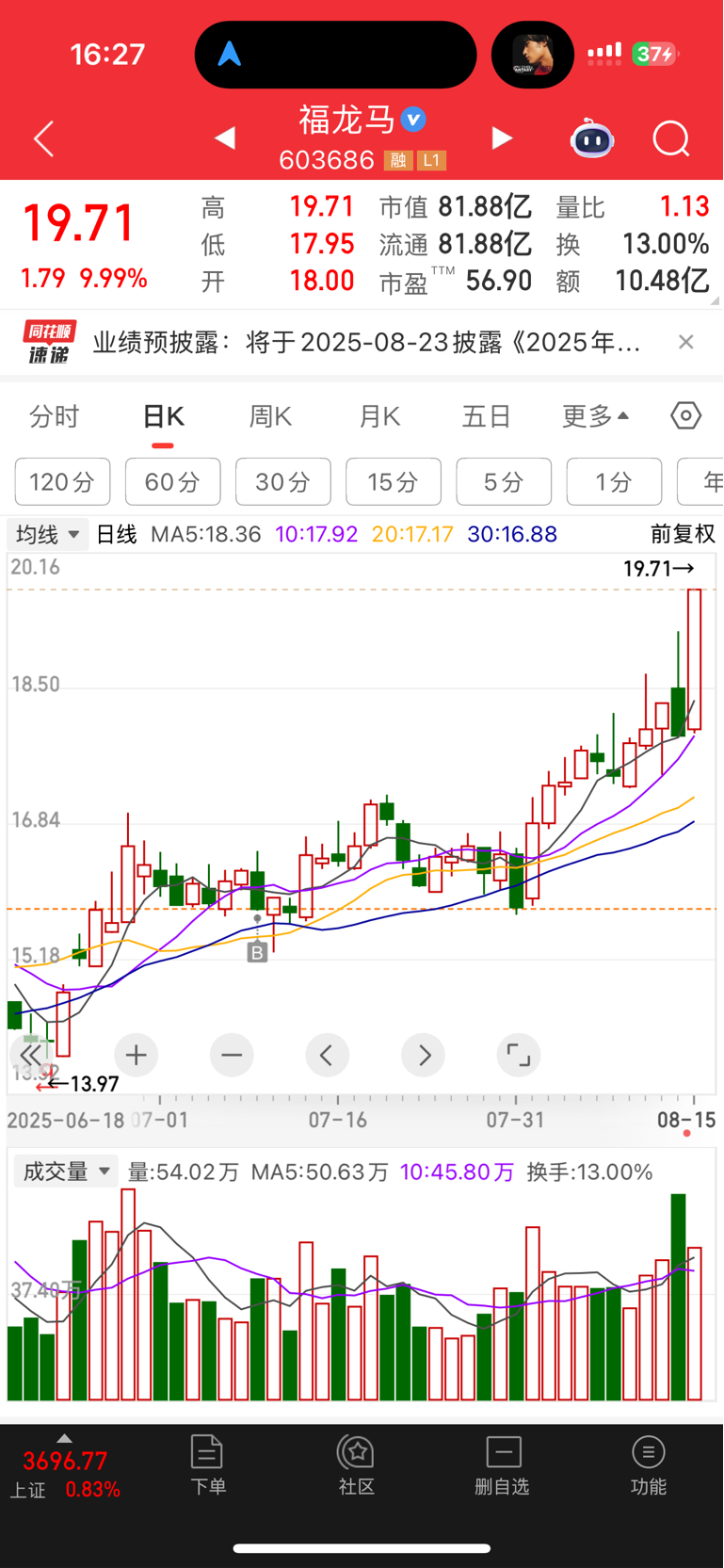Open the 业绩预披露 announcement text
The width and height of the screenshot is (724, 1568).
coord(367,342)
